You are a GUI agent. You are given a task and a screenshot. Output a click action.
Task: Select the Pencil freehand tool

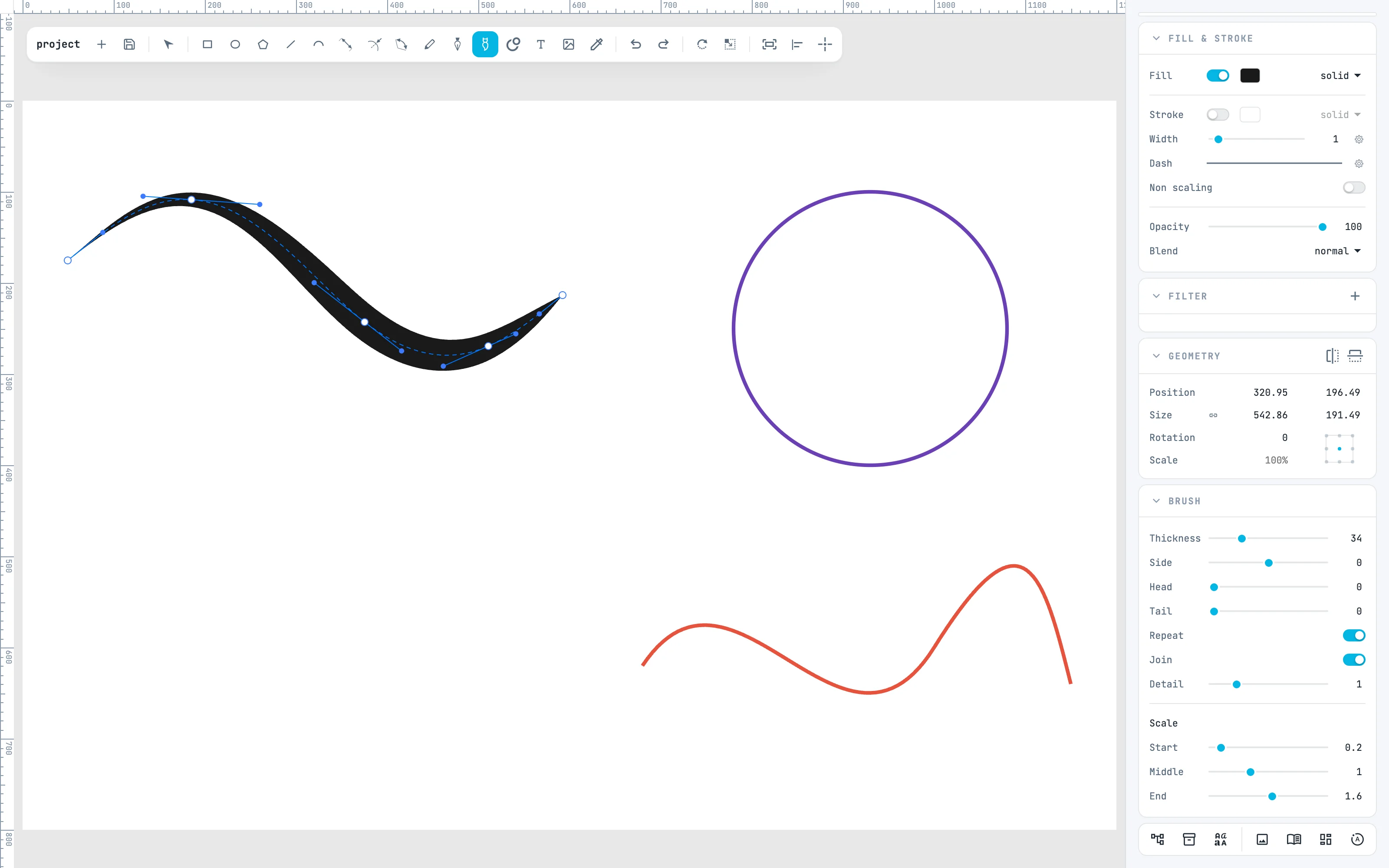tap(429, 44)
